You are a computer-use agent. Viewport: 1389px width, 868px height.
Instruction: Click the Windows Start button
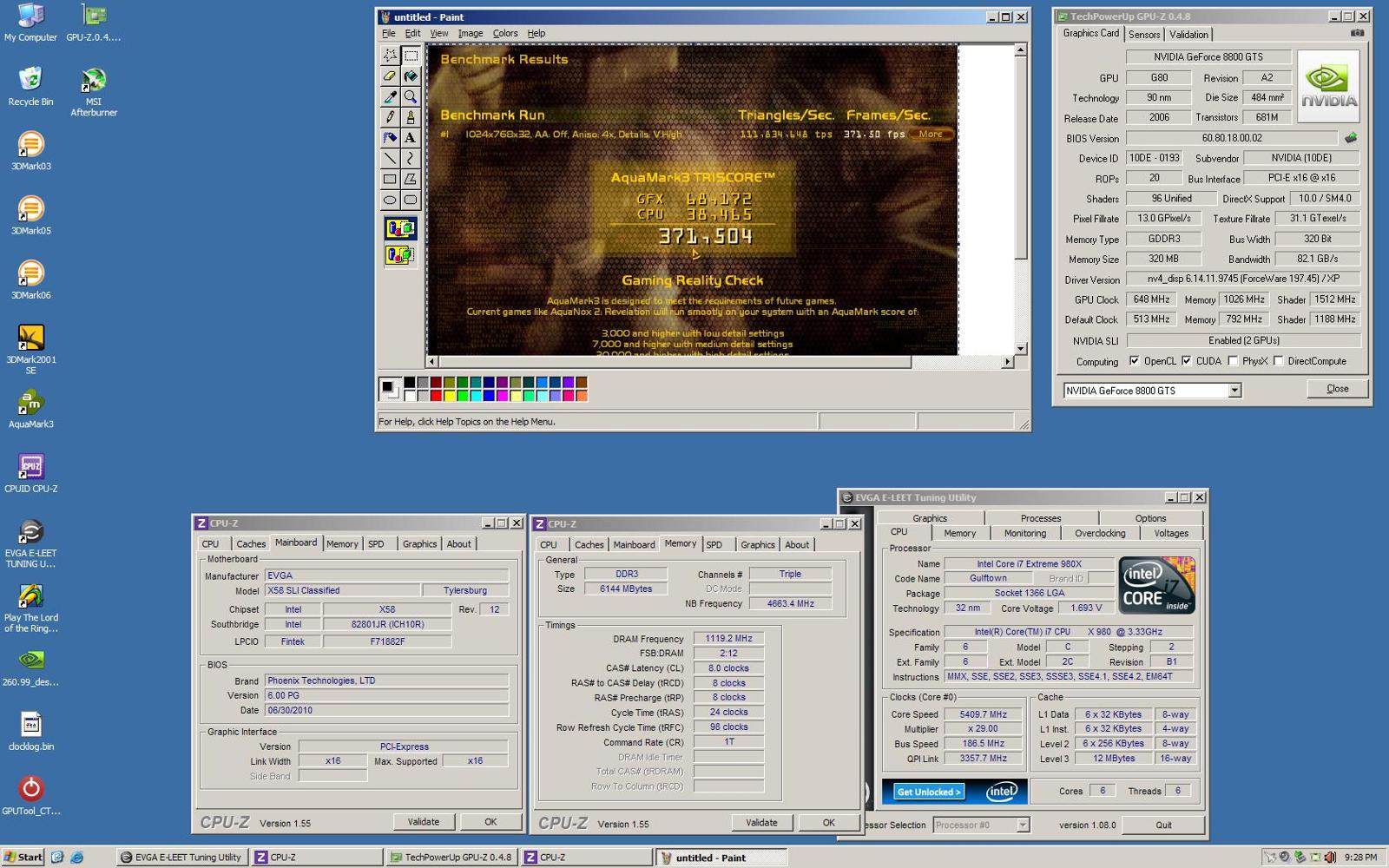[x=23, y=857]
